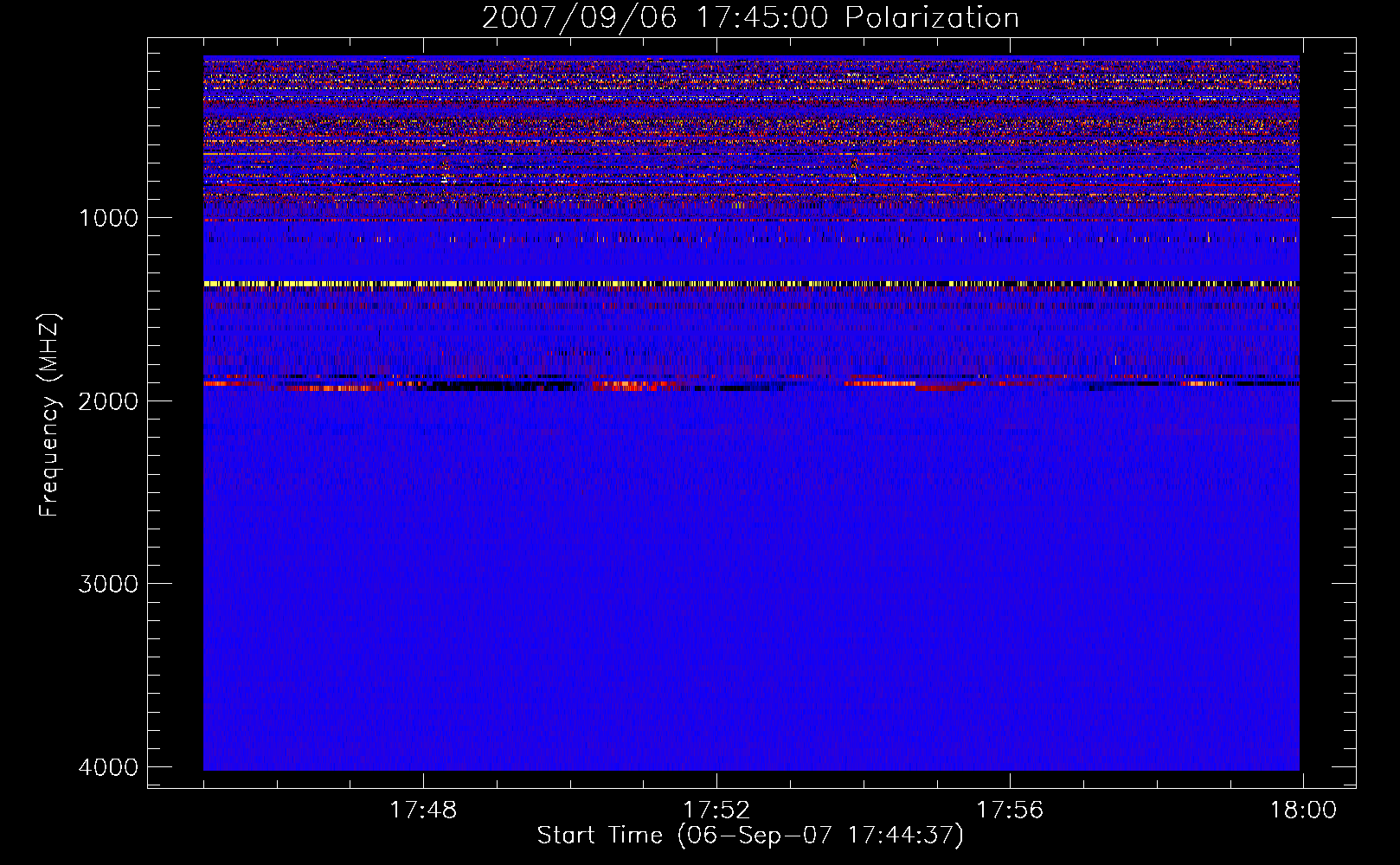Click the 2000 frequency tick label

[108, 400]
